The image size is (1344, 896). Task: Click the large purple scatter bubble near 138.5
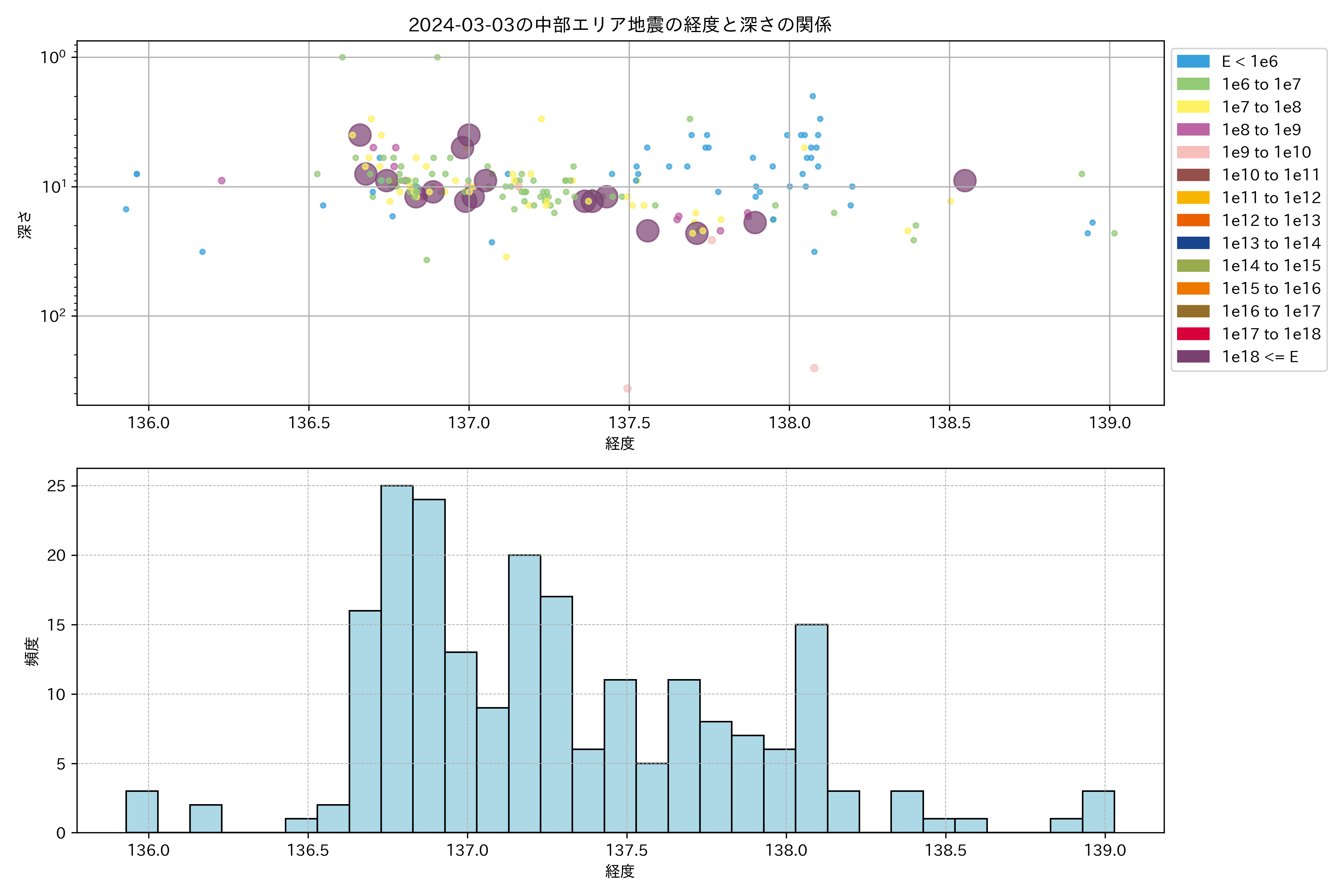tap(965, 181)
